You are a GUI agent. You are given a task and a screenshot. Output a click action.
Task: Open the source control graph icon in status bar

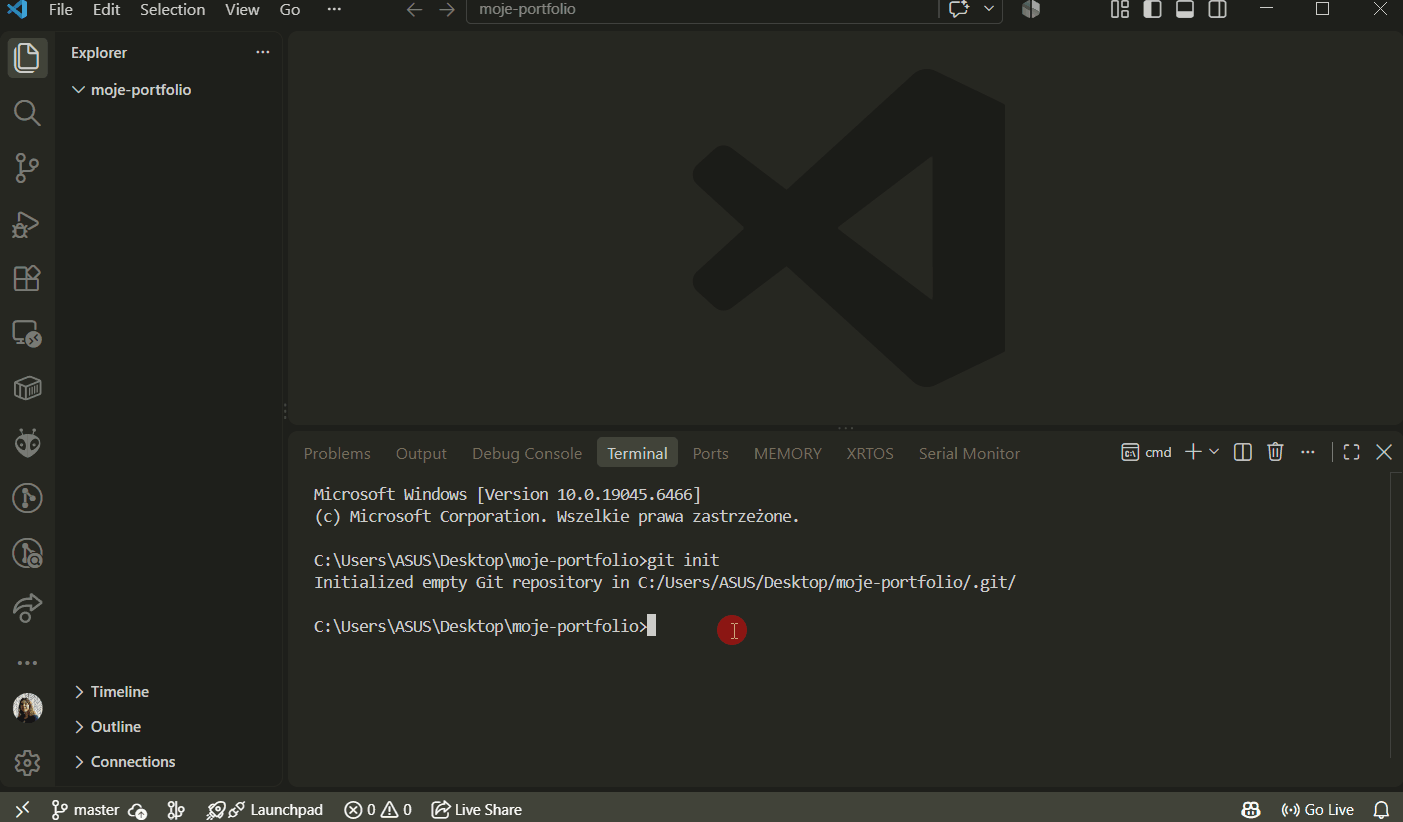click(176, 810)
